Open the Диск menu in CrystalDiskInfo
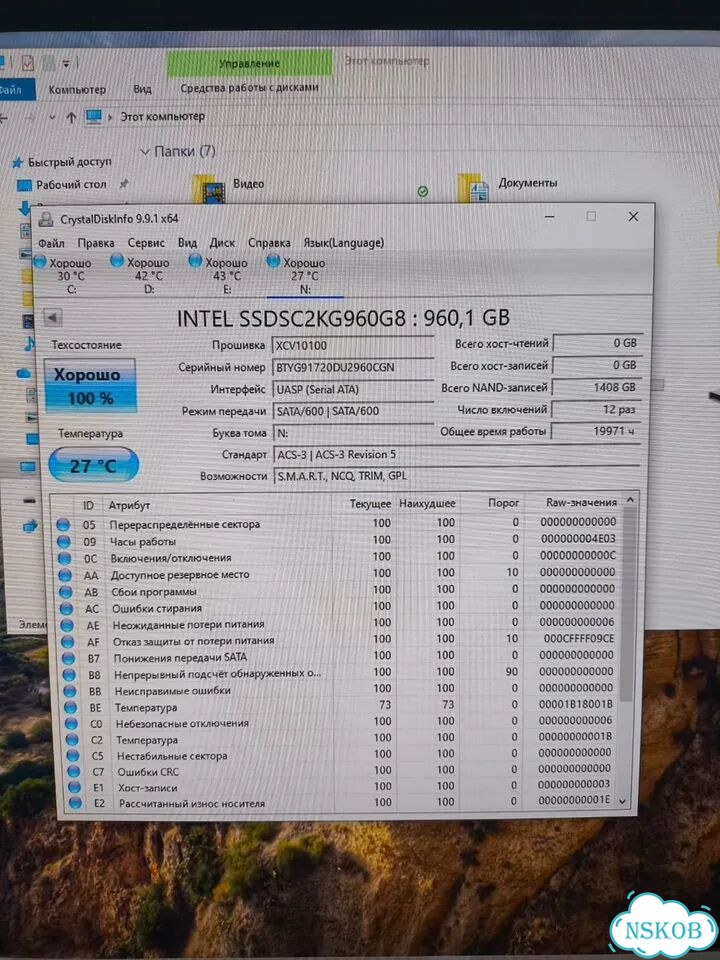 [x=222, y=243]
